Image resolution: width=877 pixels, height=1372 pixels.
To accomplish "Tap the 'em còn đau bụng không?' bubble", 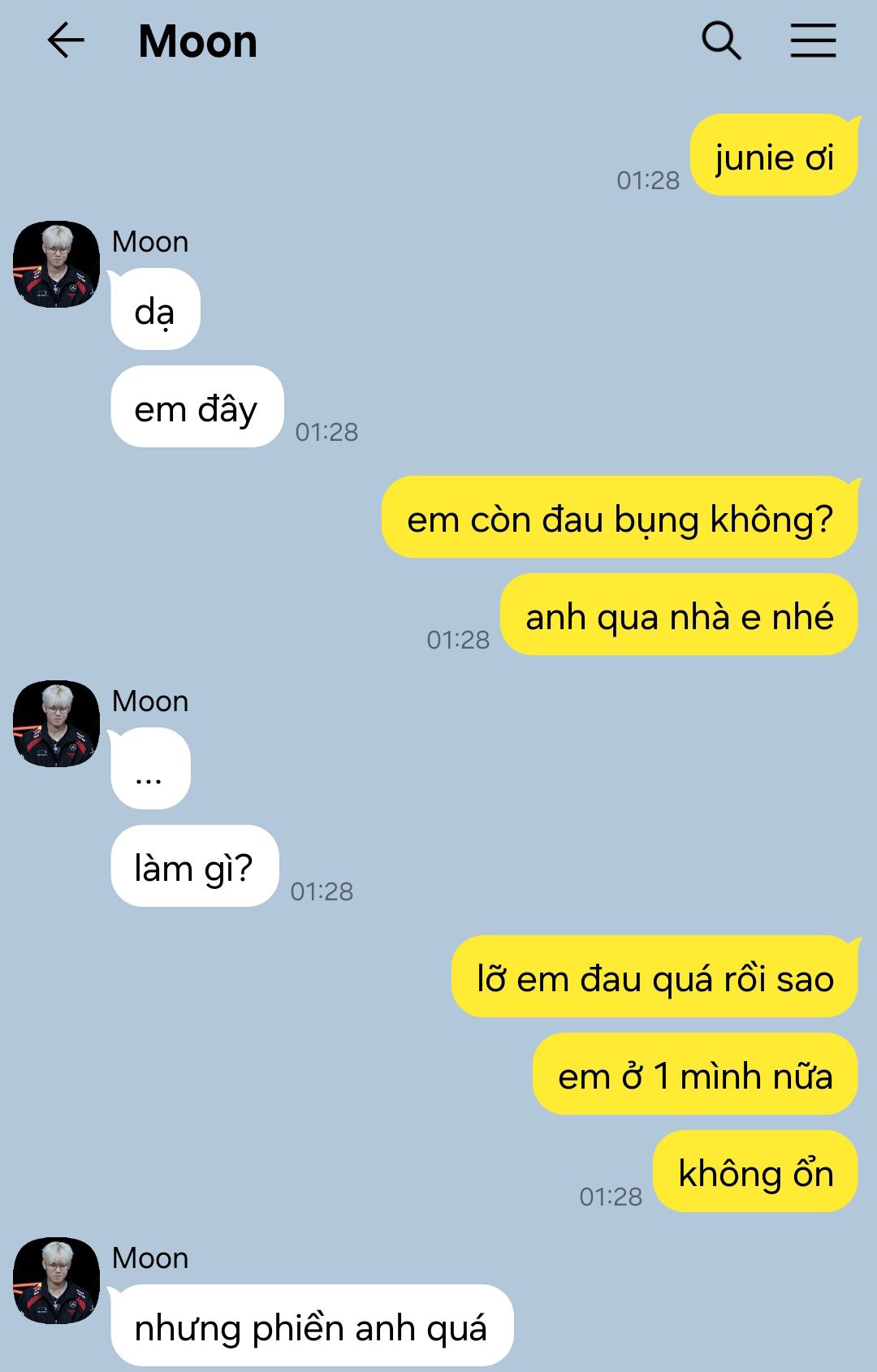I will [620, 517].
